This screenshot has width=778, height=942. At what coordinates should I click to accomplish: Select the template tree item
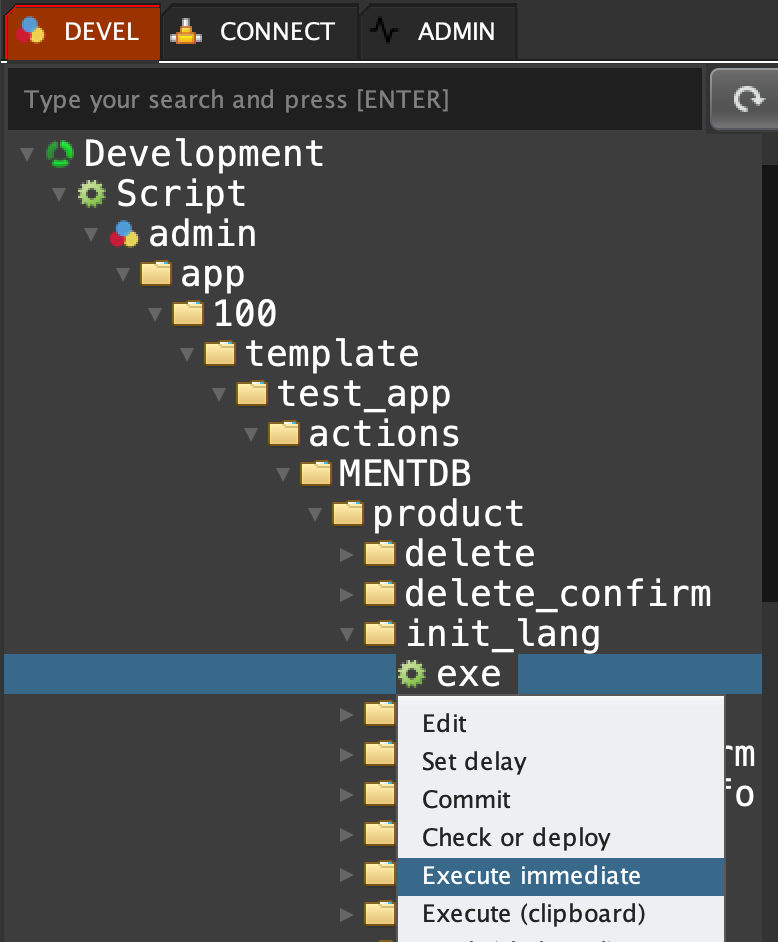pyautogui.click(x=331, y=354)
